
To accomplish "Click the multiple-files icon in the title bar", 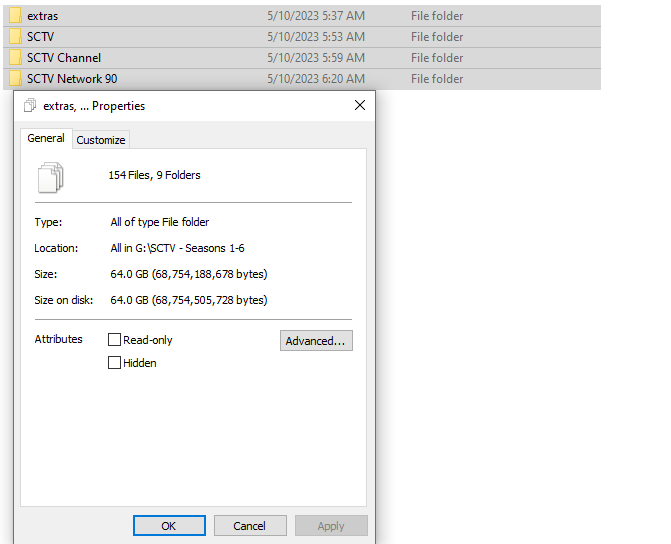I will [30, 105].
